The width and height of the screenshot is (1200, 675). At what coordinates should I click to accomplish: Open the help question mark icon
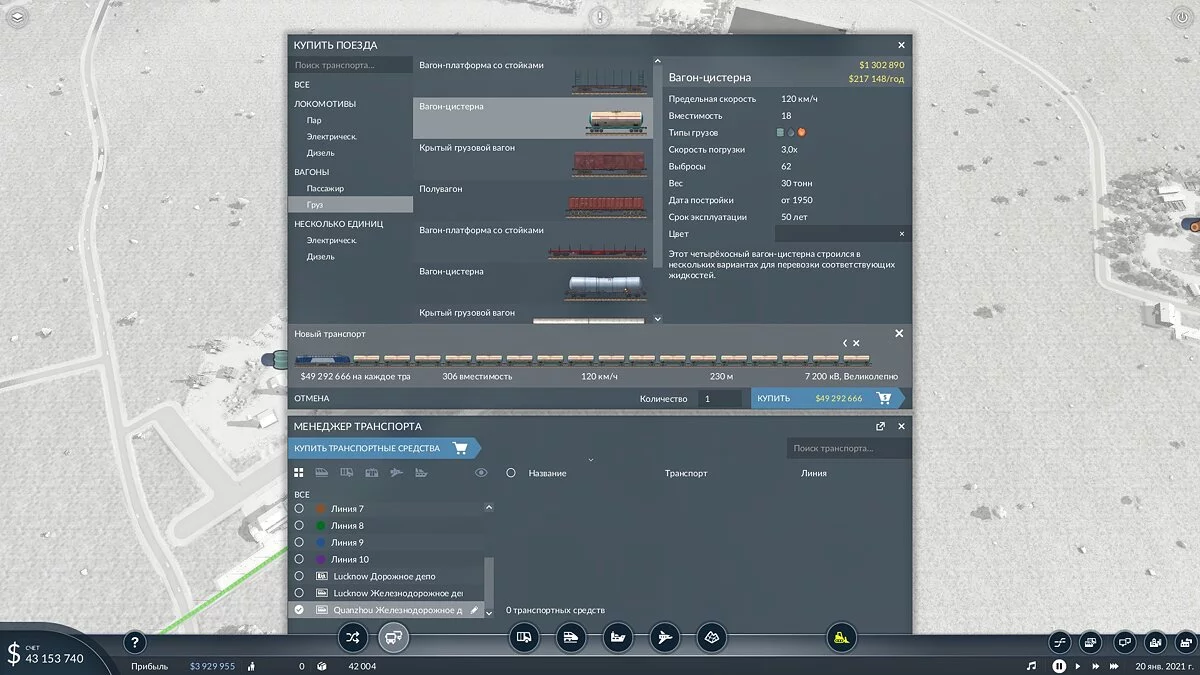tap(136, 643)
